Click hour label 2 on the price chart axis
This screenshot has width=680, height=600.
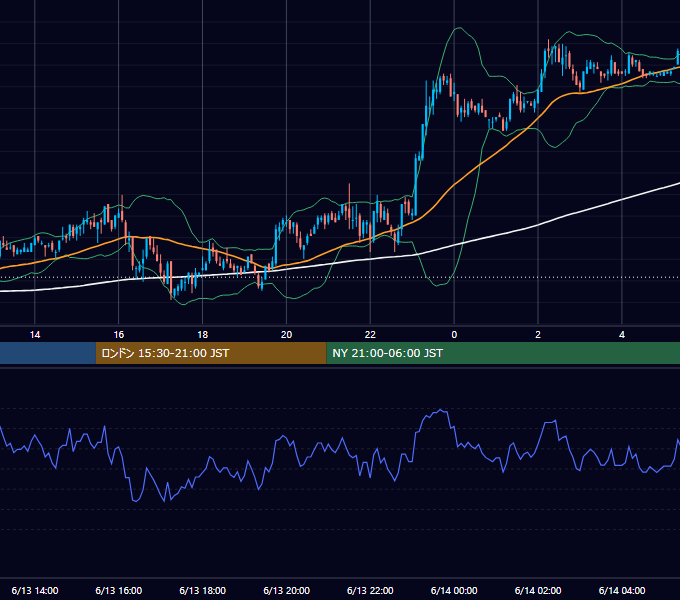pyautogui.click(x=538, y=335)
